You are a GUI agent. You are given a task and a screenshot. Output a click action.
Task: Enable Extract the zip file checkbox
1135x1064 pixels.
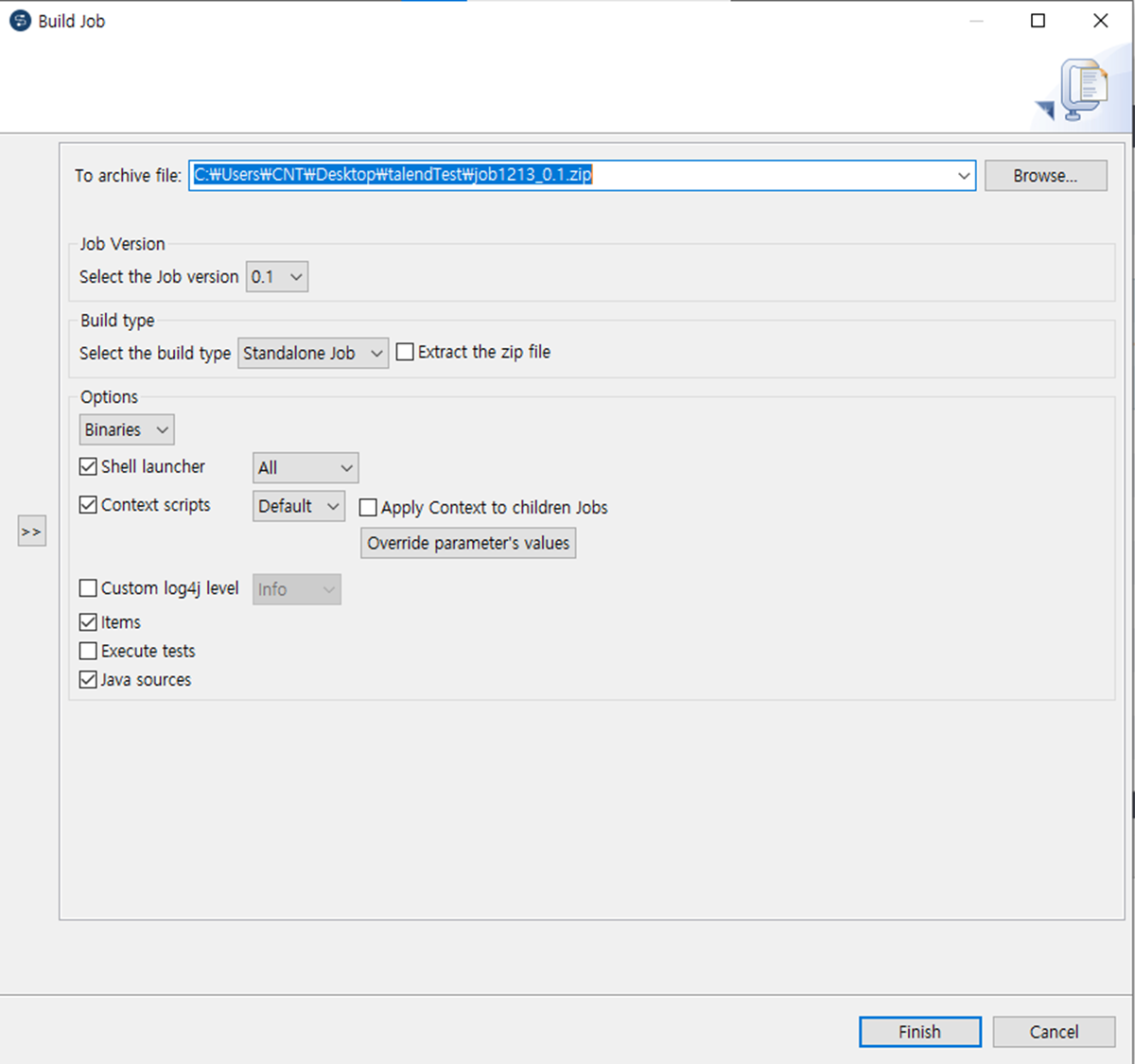tap(405, 352)
